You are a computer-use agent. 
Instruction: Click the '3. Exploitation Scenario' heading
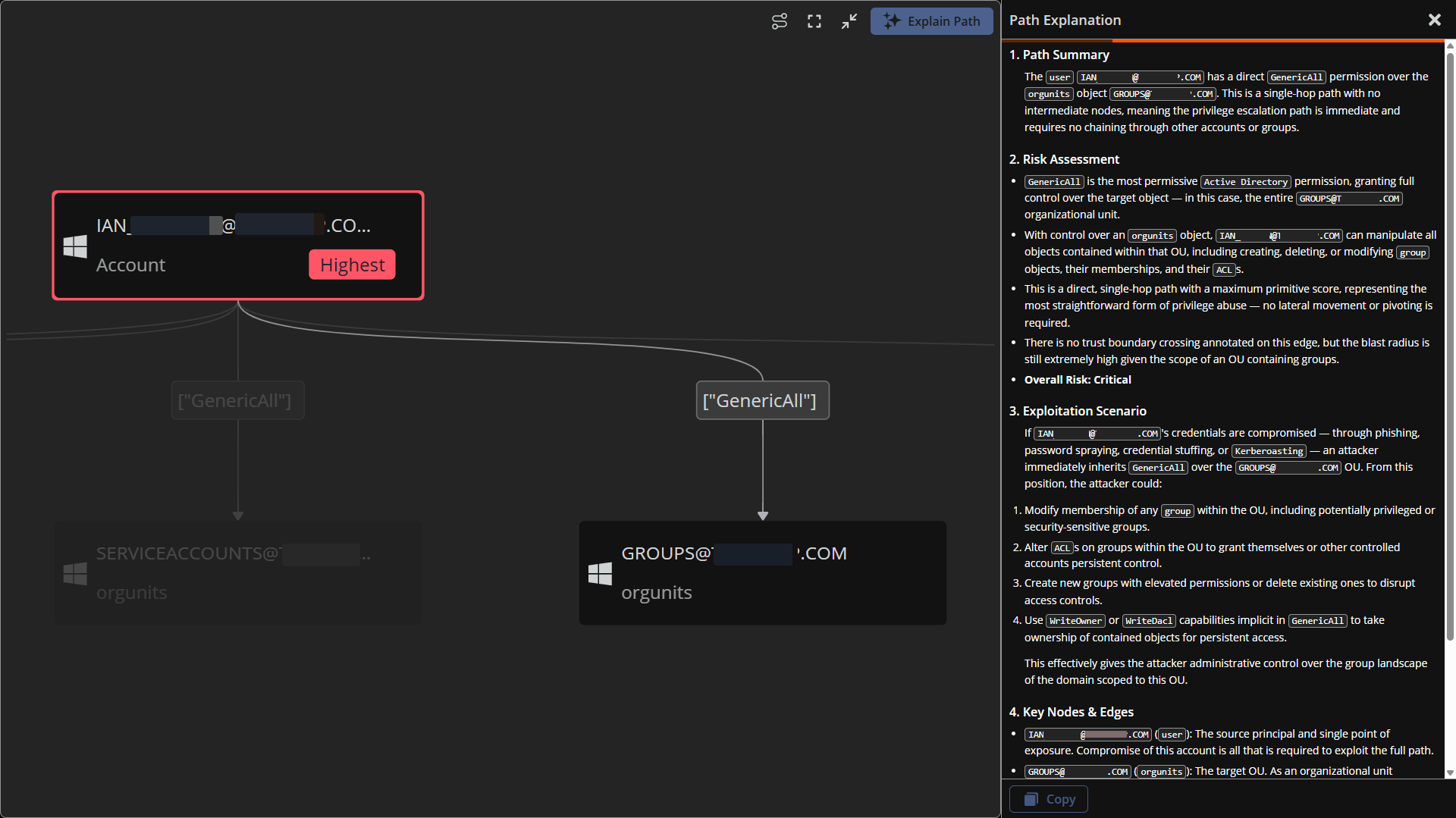click(x=1078, y=411)
